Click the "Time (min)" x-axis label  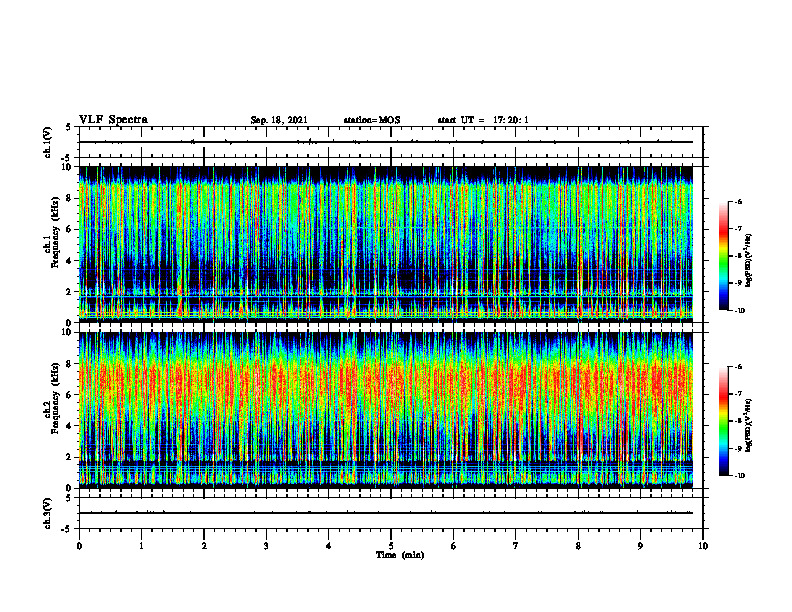point(400,555)
